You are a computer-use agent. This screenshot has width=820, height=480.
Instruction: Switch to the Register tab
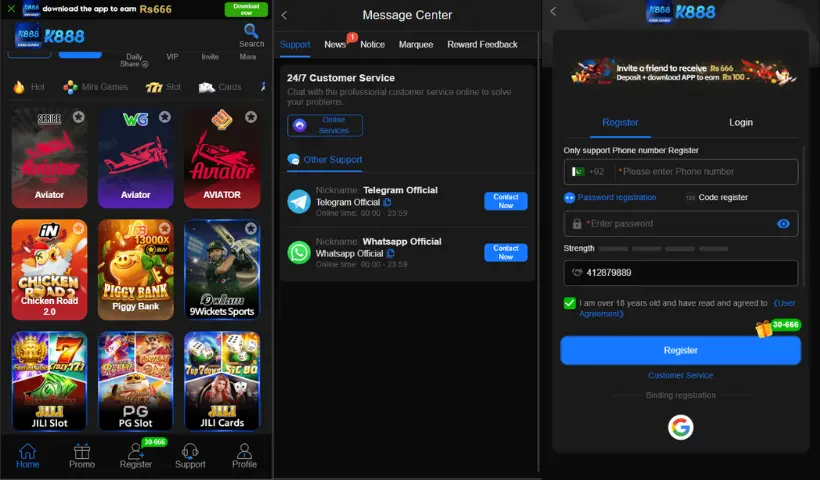coord(620,123)
